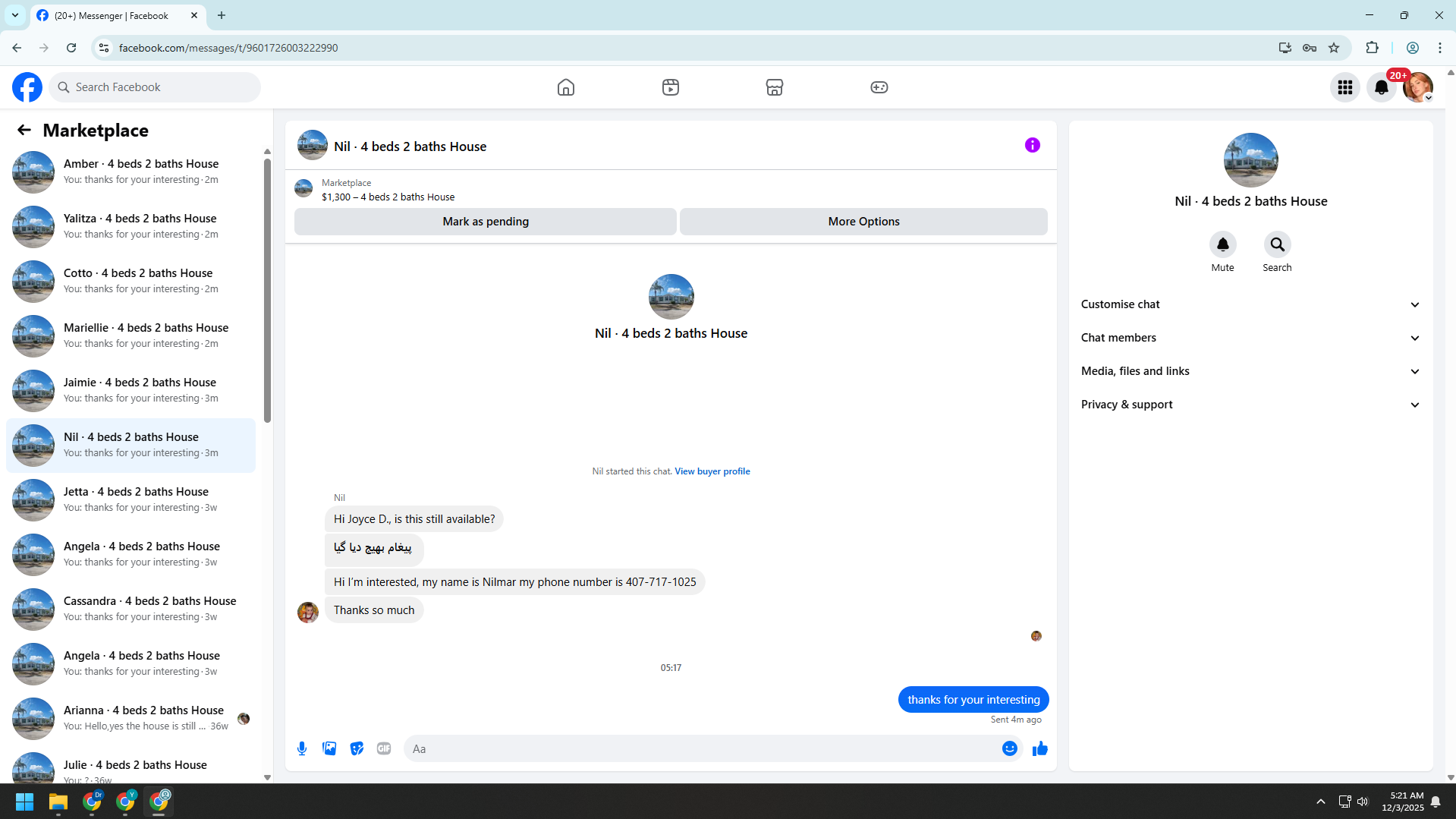
Task: Open Windows Start menu
Action: point(24,802)
